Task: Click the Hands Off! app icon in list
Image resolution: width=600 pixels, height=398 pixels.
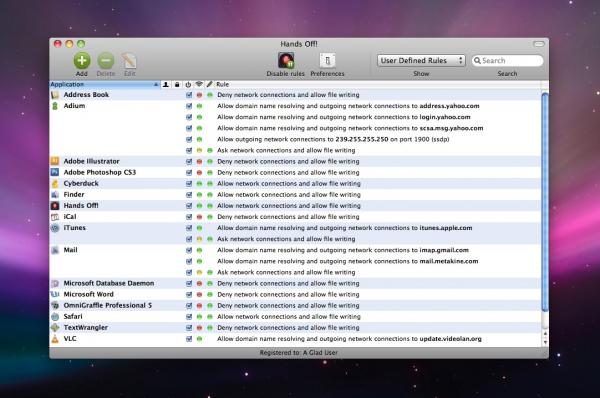Action: (x=55, y=206)
